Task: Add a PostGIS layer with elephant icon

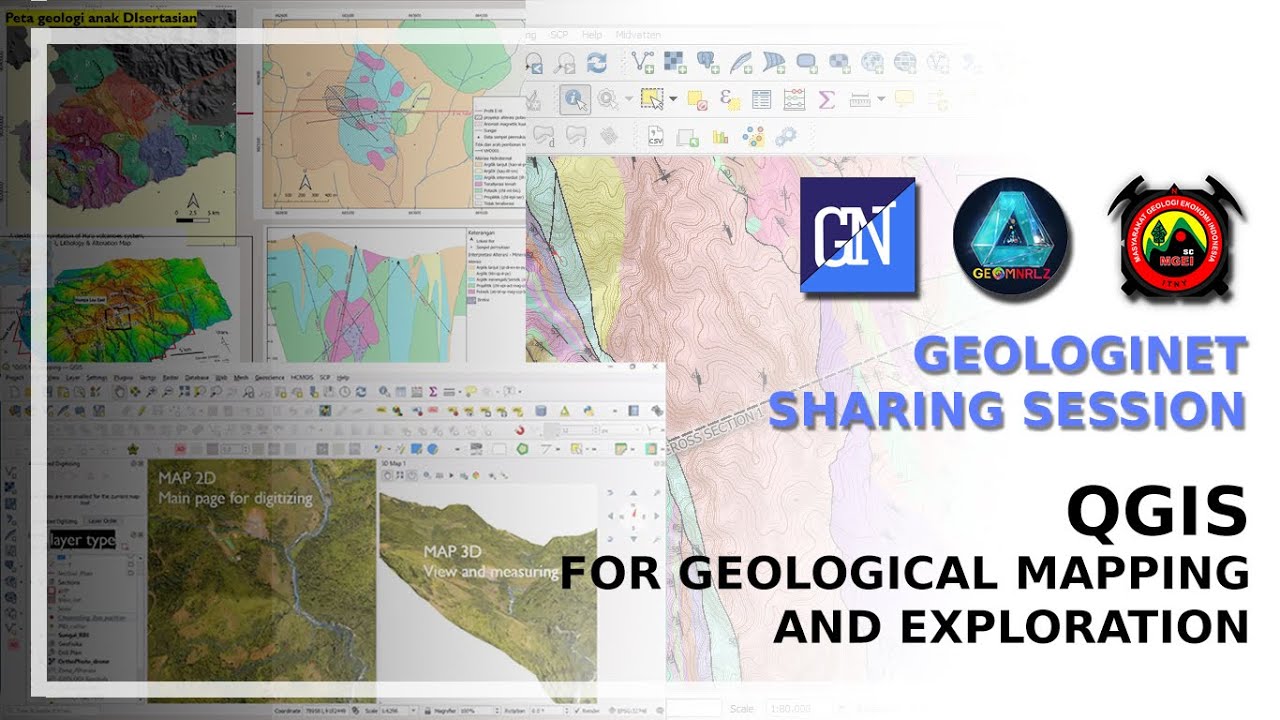Action: coord(708,62)
